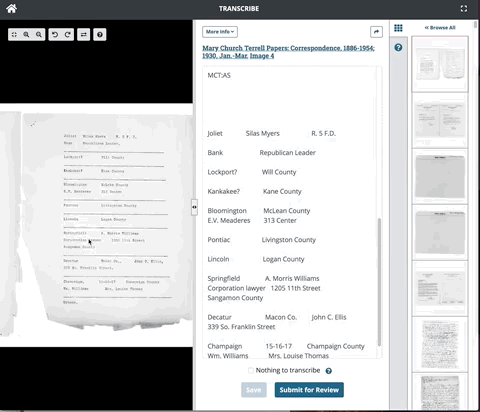Zoom in on the document image
The height and width of the screenshot is (412, 480).
(x=26, y=34)
